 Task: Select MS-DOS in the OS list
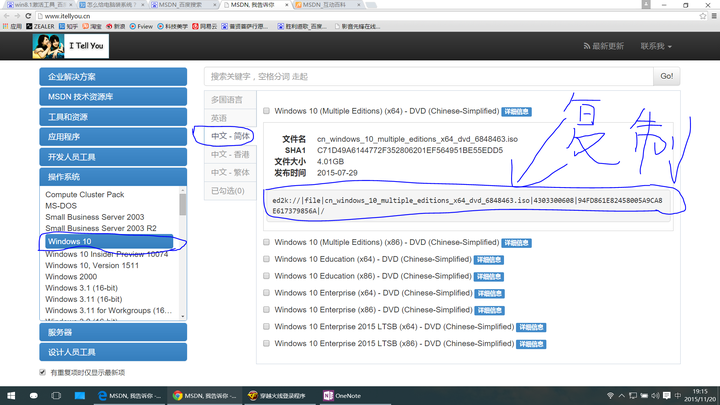point(61,206)
